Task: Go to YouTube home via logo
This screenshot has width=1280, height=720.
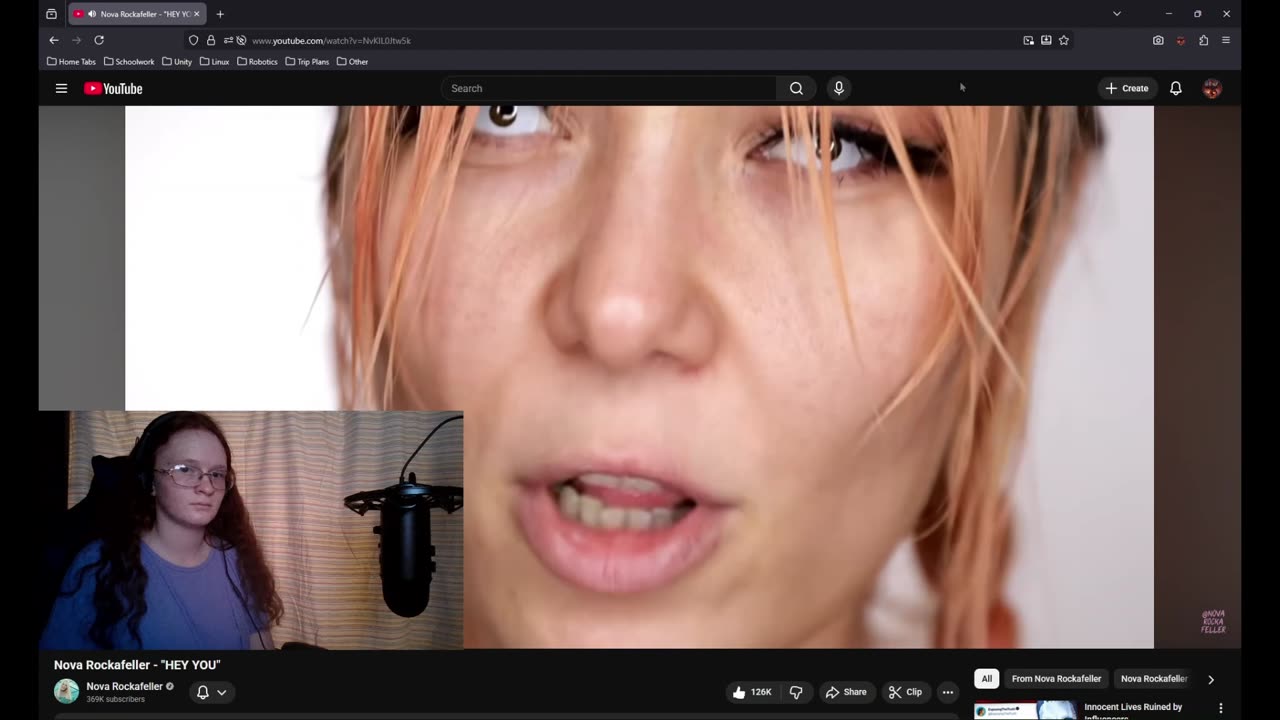Action: point(113,88)
